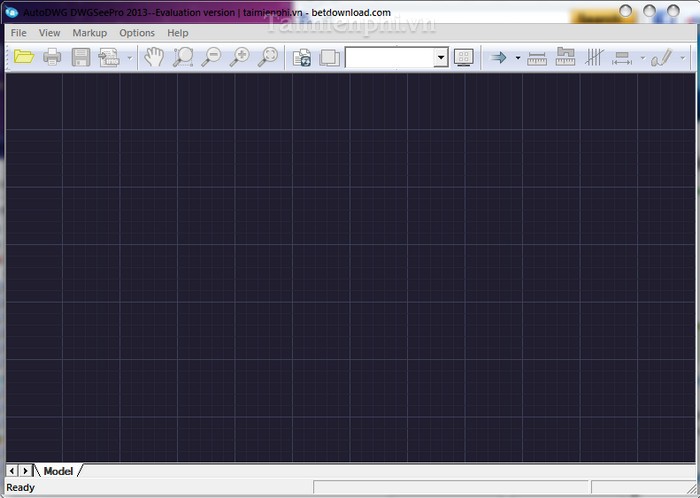Open the Markup menu
This screenshot has height=498, width=700.
point(90,33)
